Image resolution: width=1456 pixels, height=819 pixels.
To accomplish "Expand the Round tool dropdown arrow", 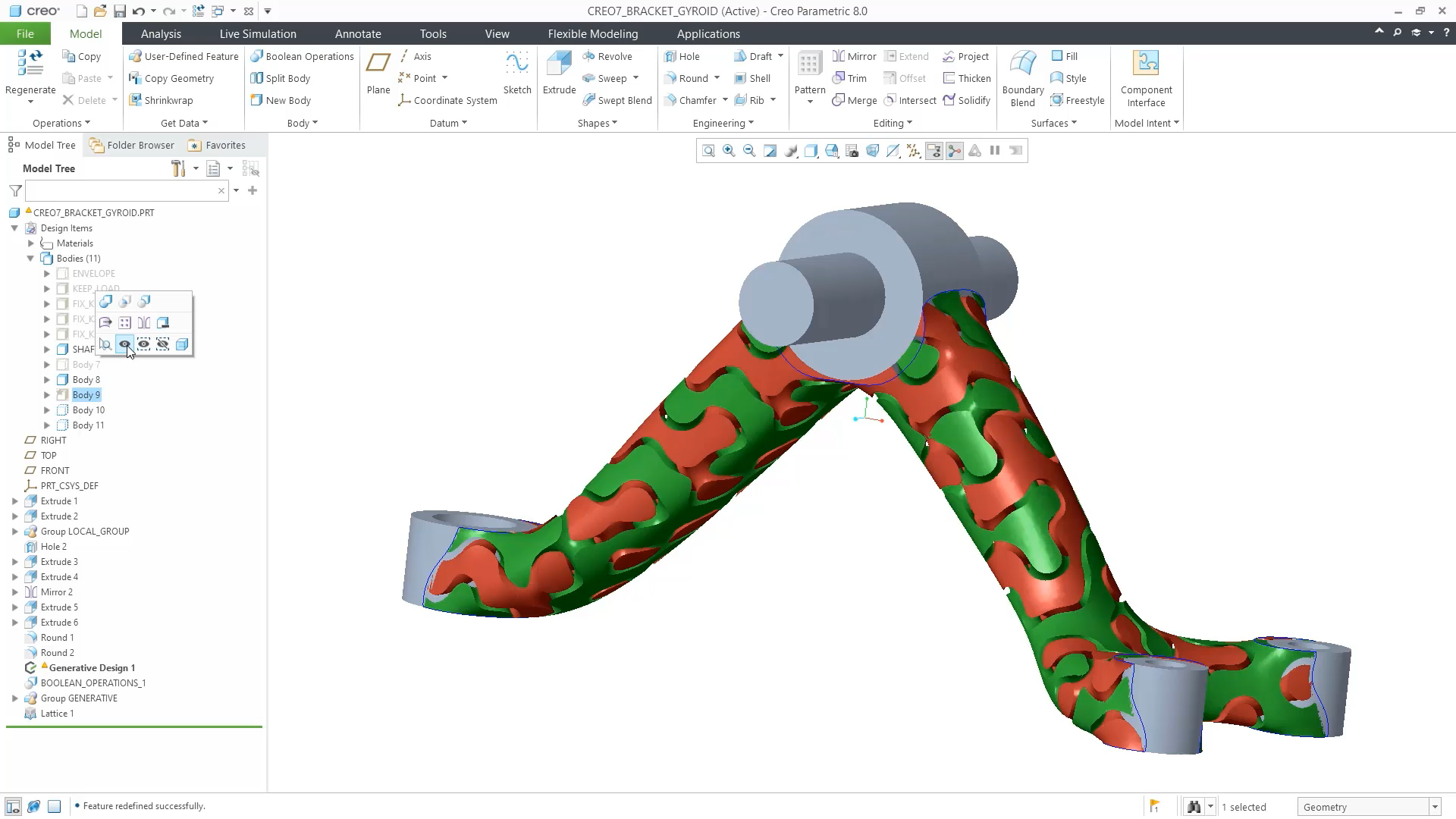I will (717, 78).
